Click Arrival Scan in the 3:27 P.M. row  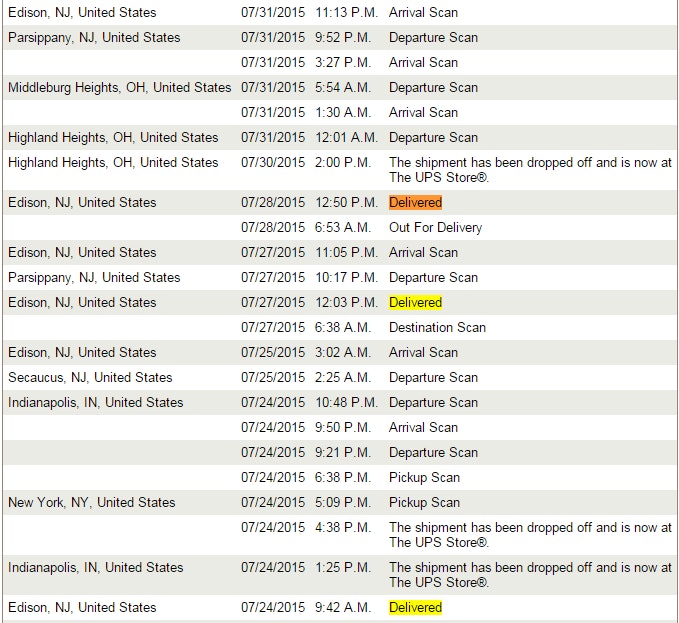423,62
